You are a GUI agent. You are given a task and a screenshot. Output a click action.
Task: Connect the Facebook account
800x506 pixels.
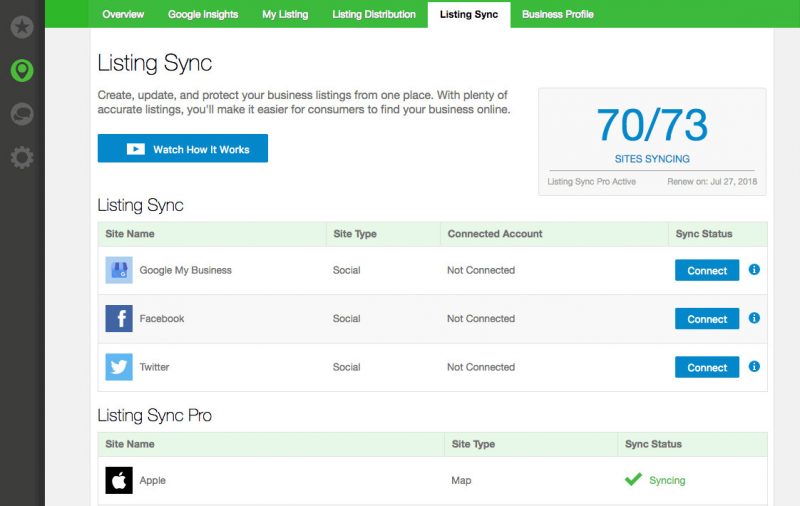(x=707, y=319)
